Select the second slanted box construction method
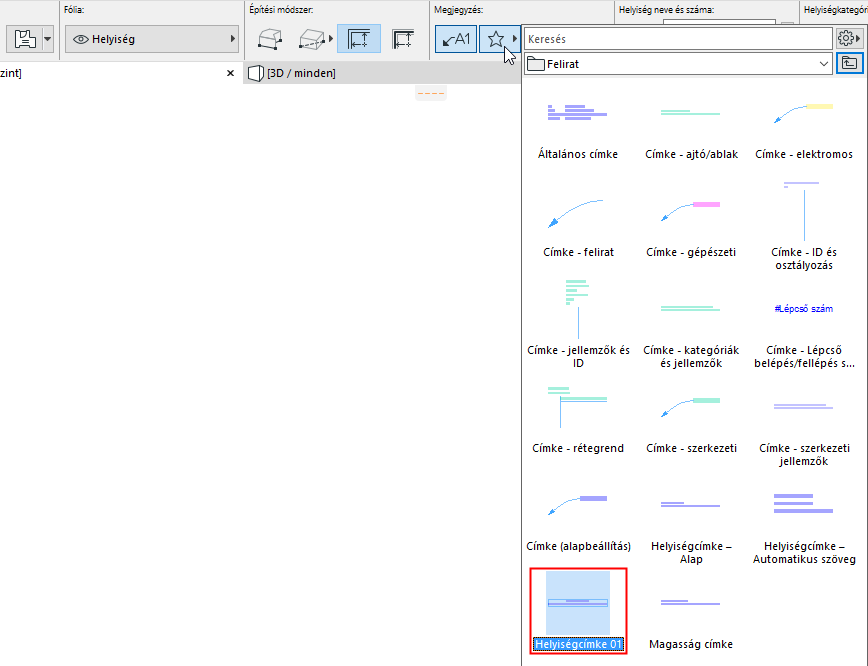The width and height of the screenshot is (868, 666). (312, 39)
